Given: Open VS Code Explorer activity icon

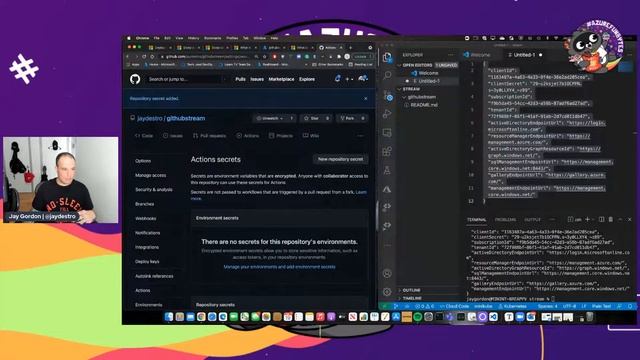Looking at the screenshot, I should (x=387, y=58).
